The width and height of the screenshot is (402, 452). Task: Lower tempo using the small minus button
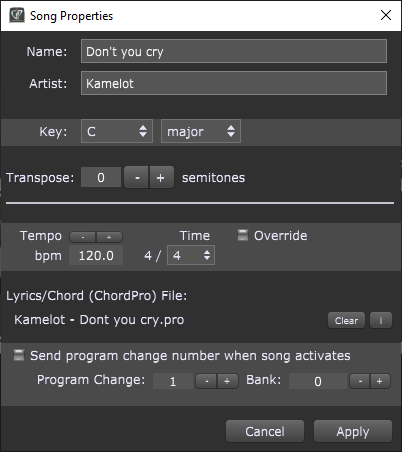(x=83, y=237)
